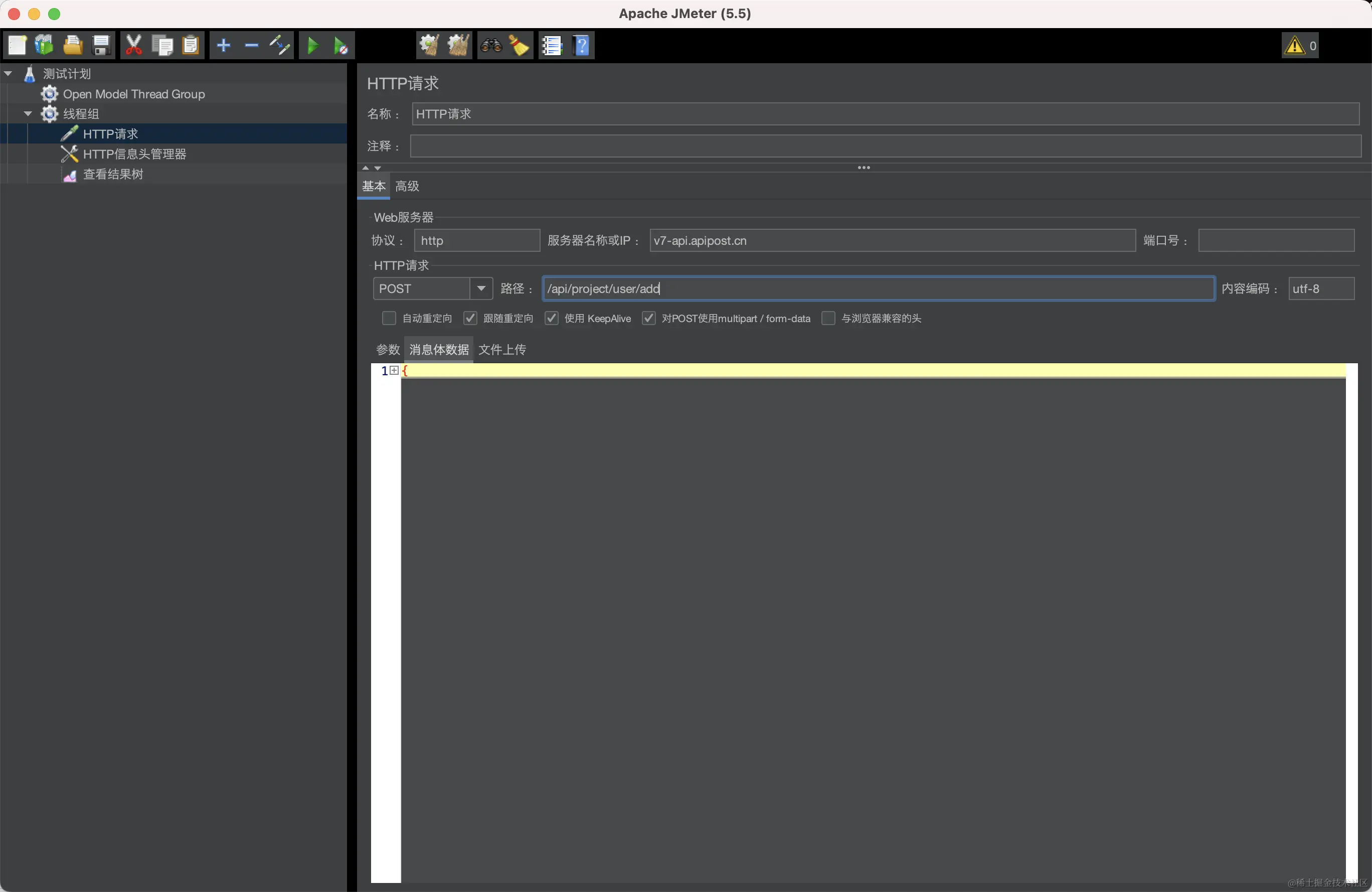Click the 内容编码 field with utf-8

point(1321,288)
